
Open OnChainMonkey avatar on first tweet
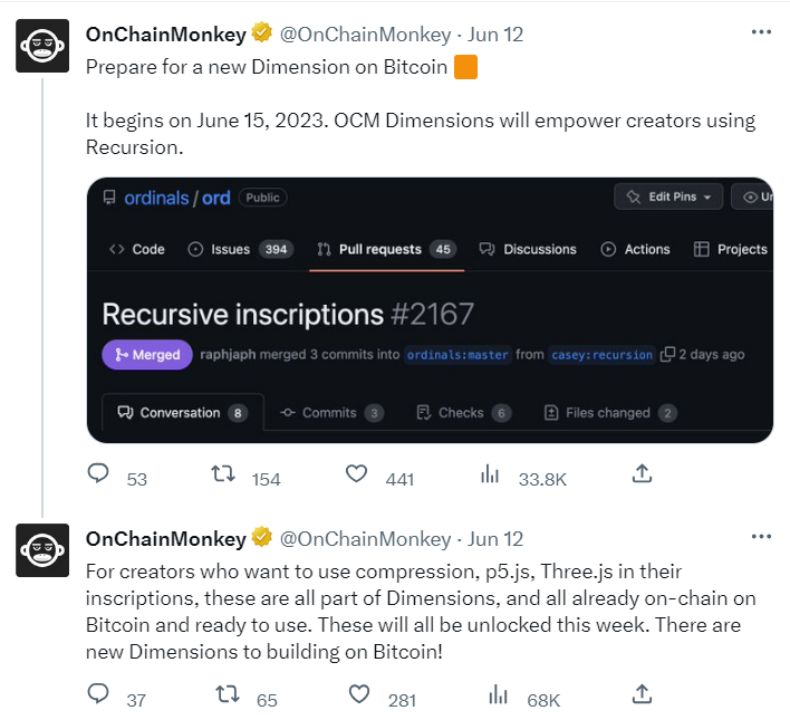pyautogui.click(x=42, y=45)
